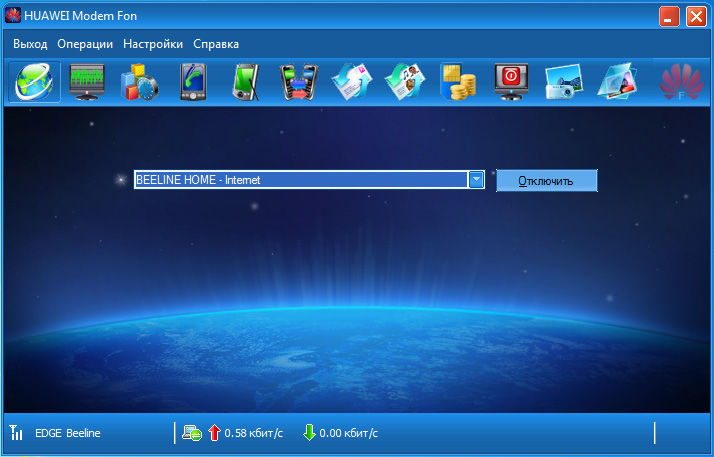714x457 pixels.
Task: Open the phone call dialer icon
Action: click(193, 82)
